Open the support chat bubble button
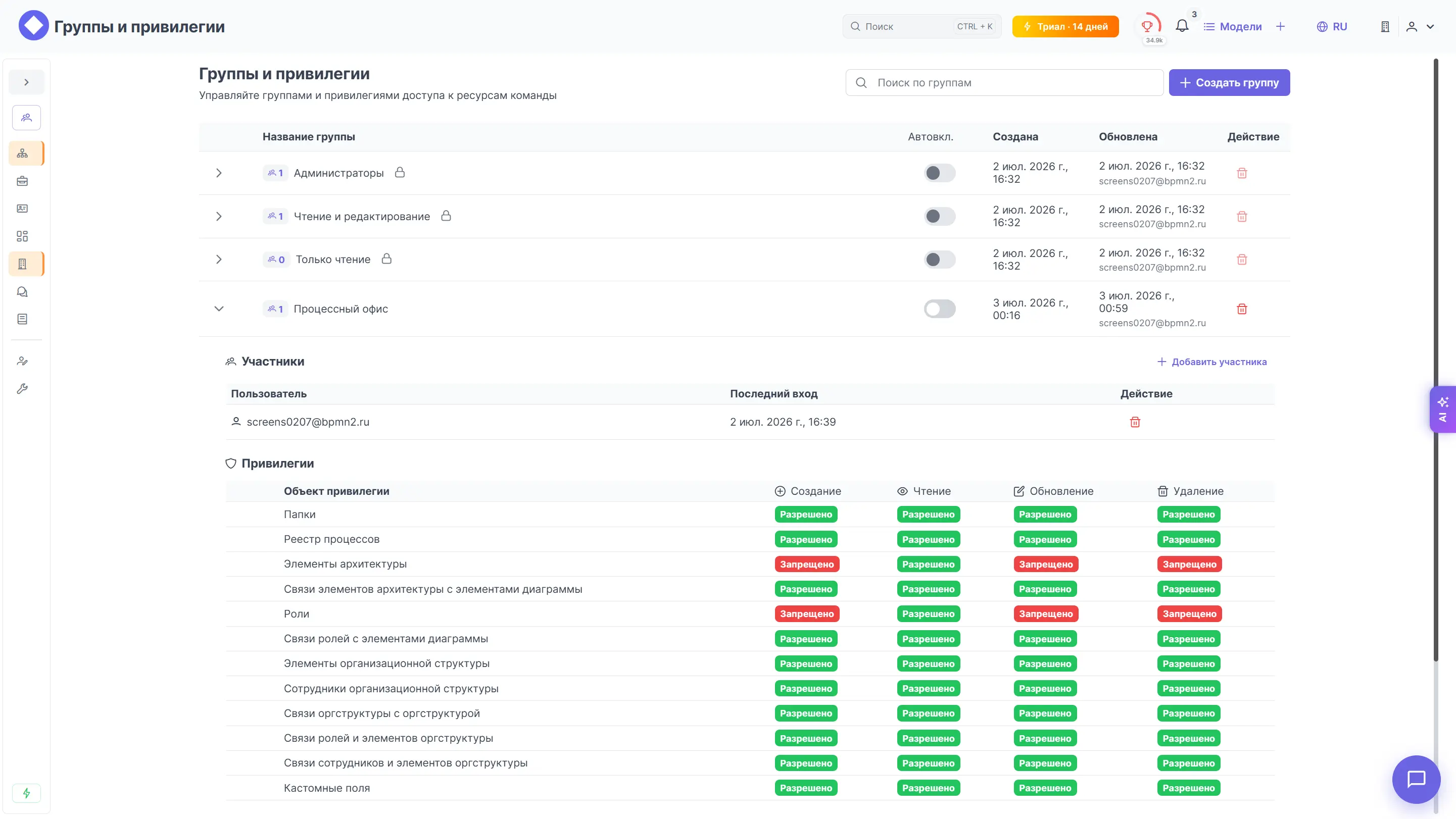The height and width of the screenshot is (819, 1456). (1416, 780)
